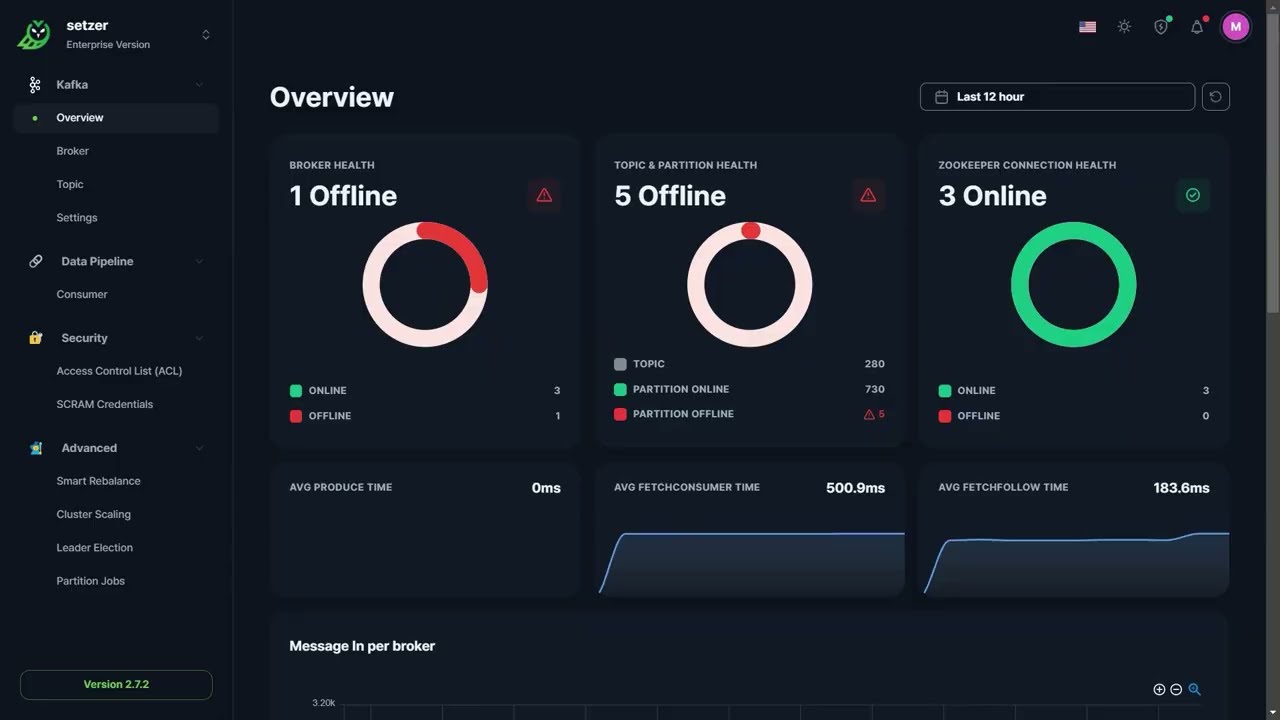The height and width of the screenshot is (720, 1280).
Task: Click the PARTITION OFFLINE legend swatch
Action: click(620, 414)
